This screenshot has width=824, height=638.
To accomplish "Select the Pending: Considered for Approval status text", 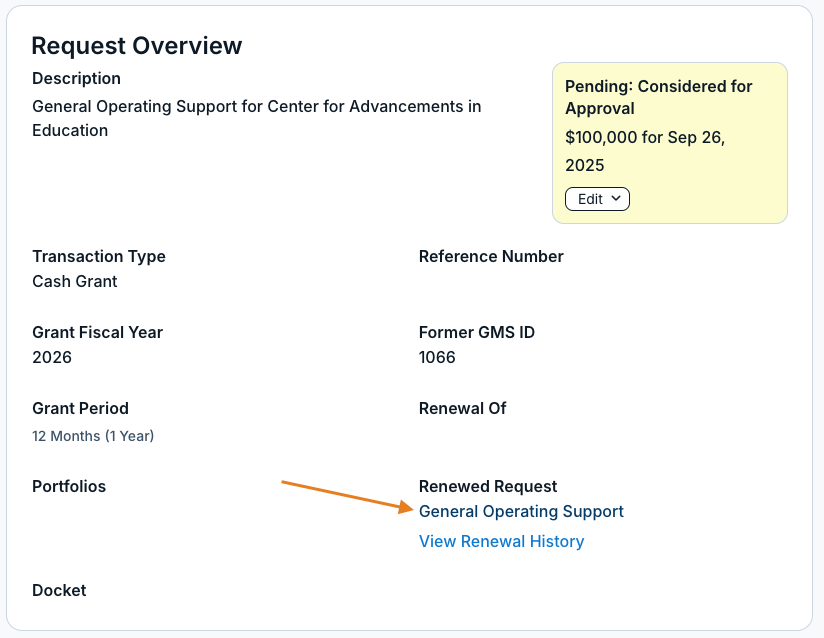I will tap(658, 97).
